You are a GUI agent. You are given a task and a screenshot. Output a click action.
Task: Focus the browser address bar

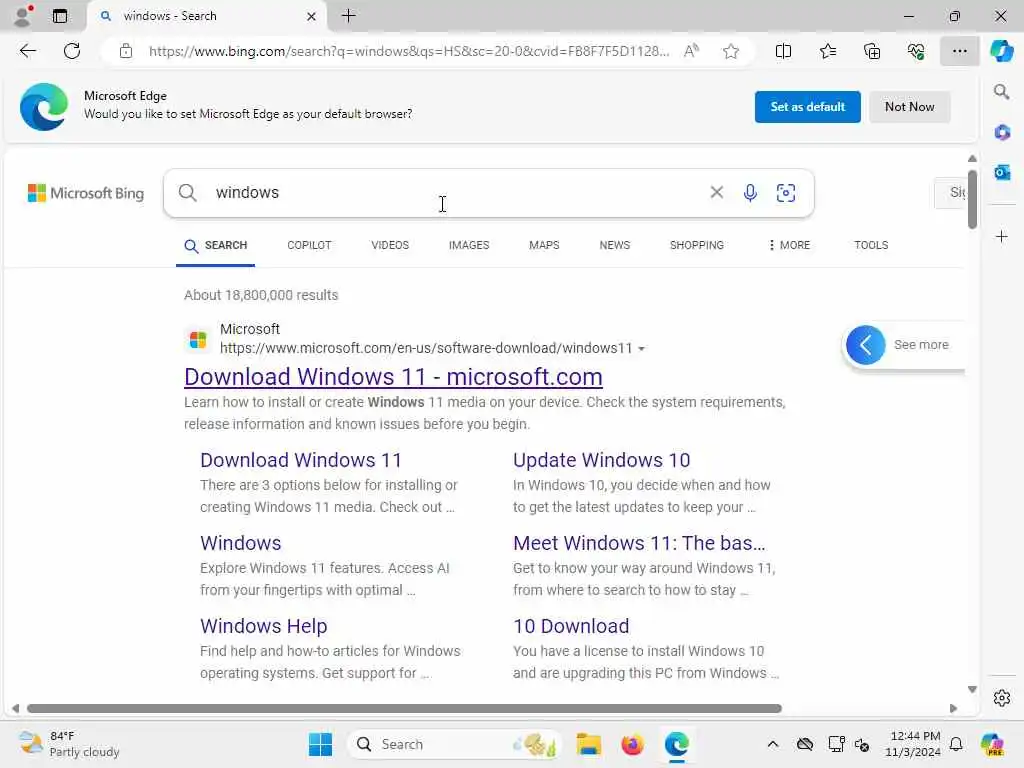pyautogui.click(x=408, y=51)
